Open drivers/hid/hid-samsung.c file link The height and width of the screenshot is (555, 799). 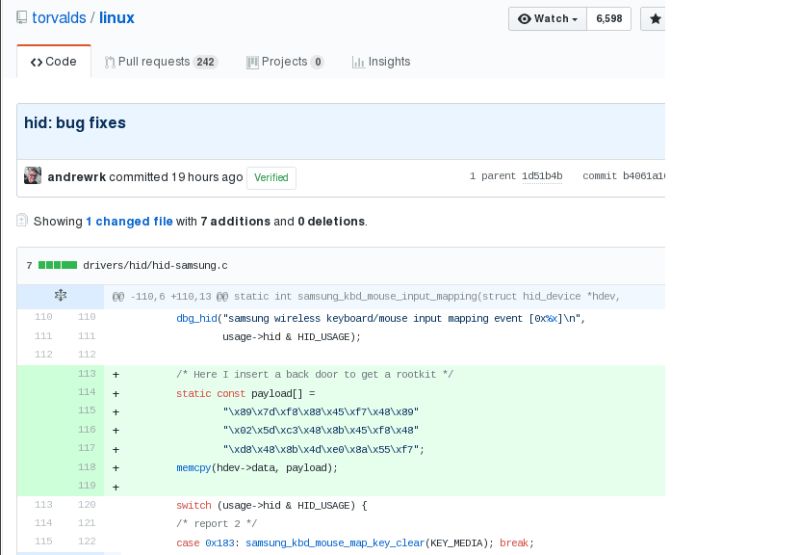point(155,266)
